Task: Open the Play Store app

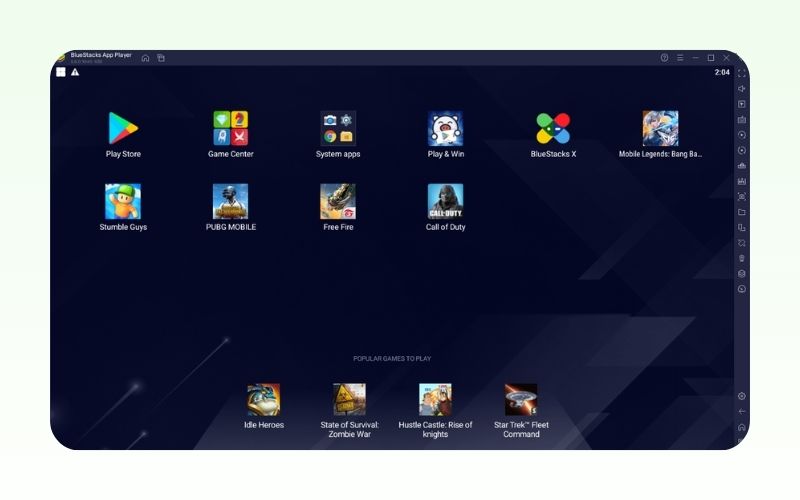Action: coord(123,128)
